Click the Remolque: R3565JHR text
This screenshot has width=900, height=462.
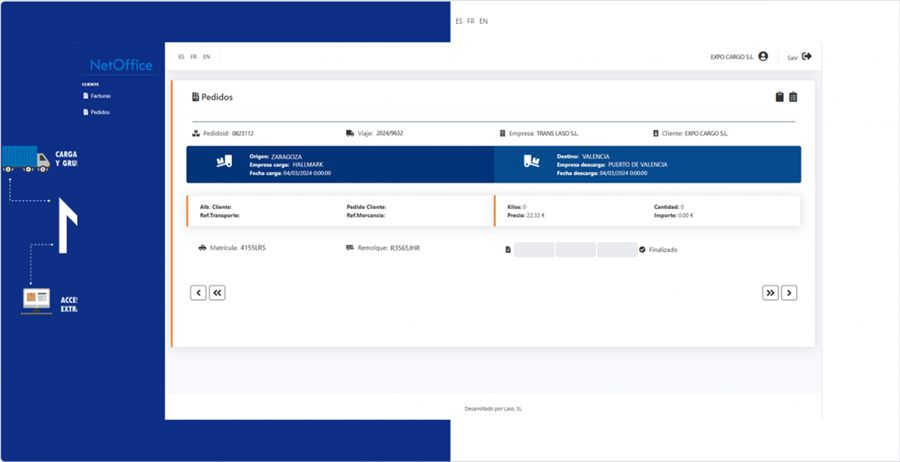389,248
